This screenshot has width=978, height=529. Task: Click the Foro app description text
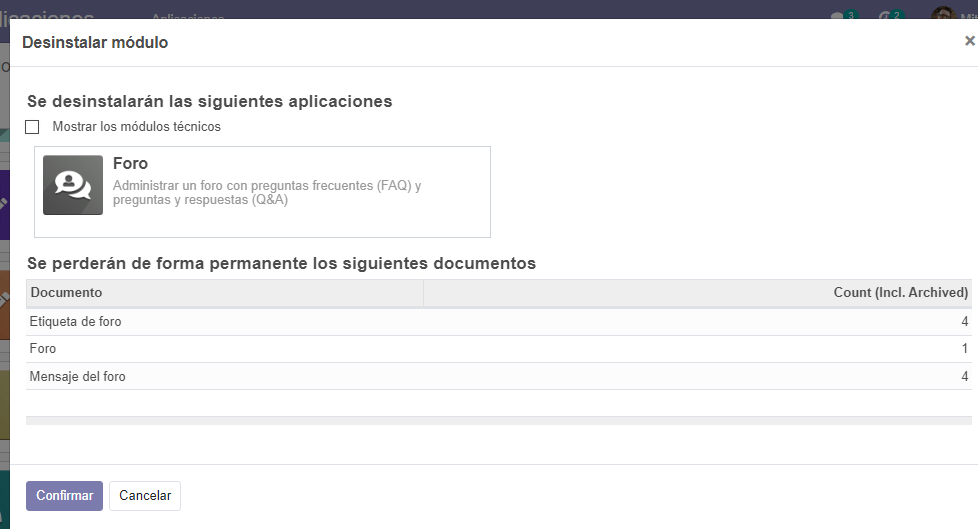tap(267, 193)
